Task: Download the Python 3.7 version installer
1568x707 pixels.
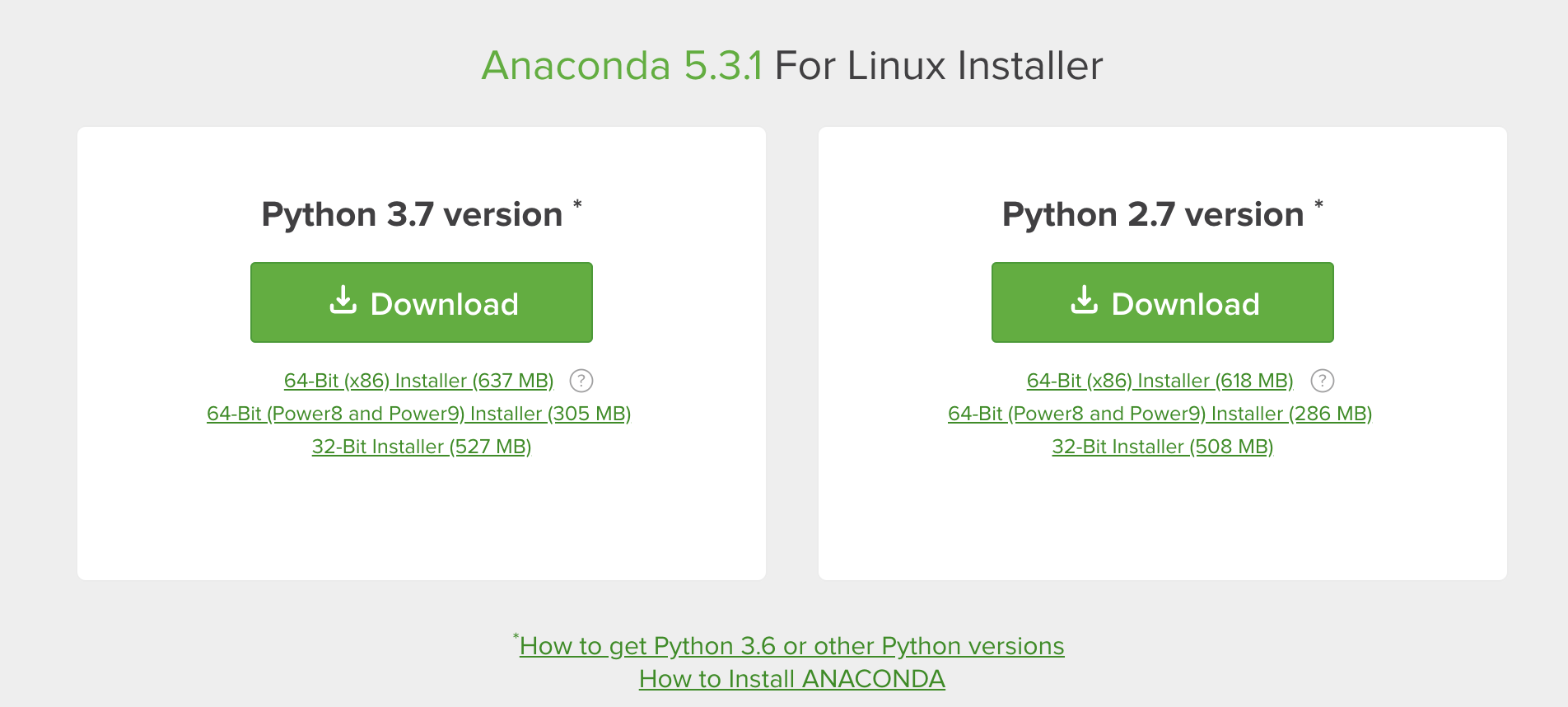Action: (421, 302)
